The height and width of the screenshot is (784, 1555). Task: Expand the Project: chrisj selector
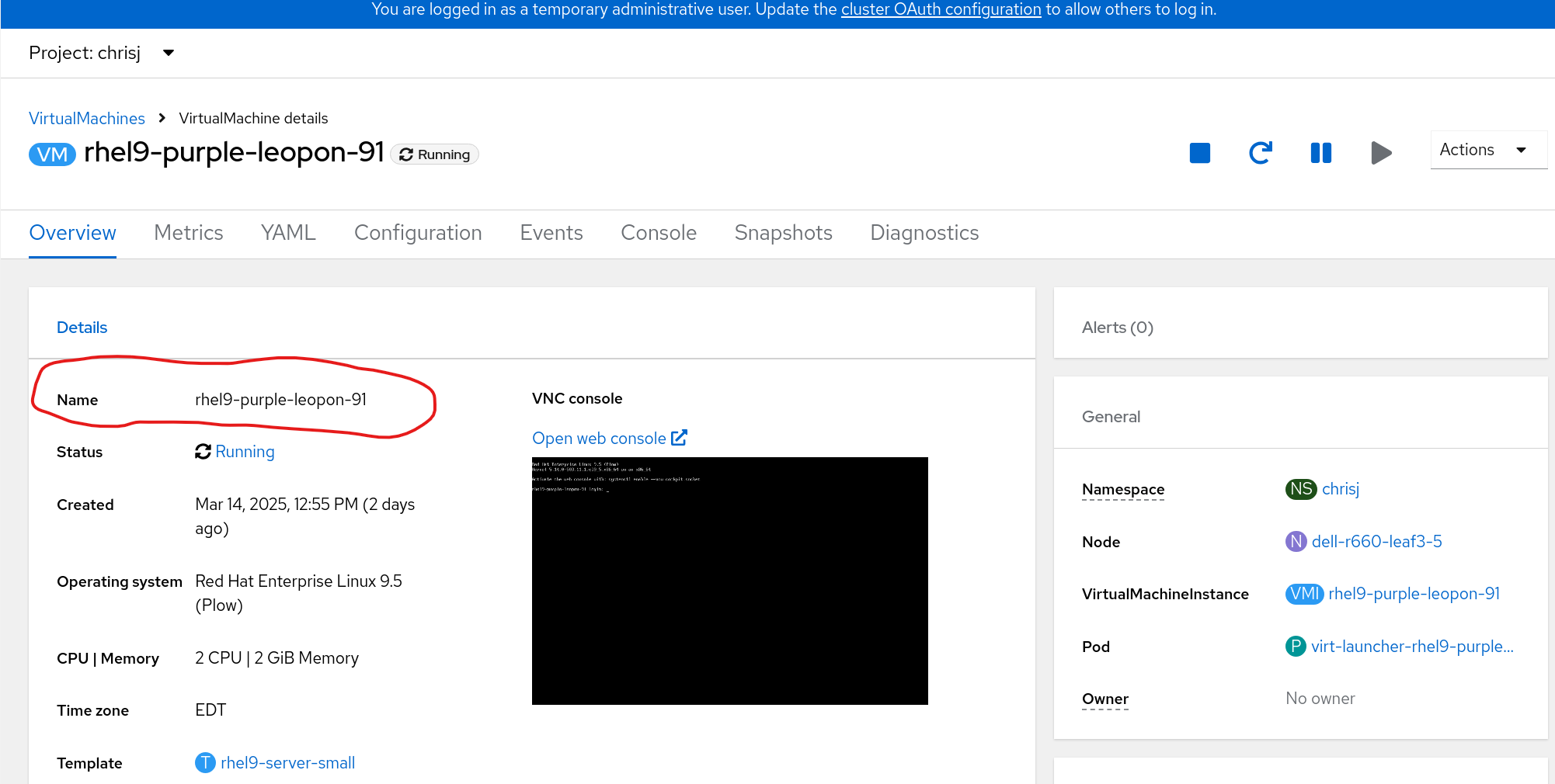coord(101,53)
